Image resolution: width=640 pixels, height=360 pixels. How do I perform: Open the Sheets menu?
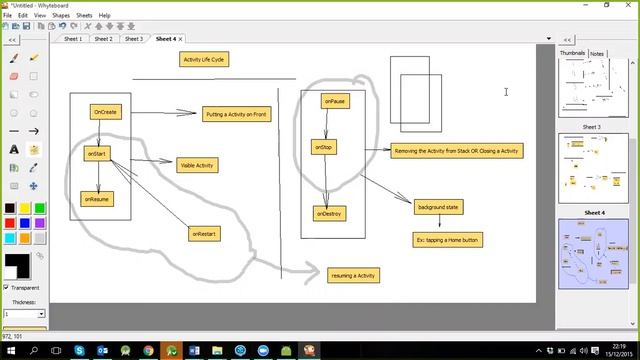coord(84,16)
